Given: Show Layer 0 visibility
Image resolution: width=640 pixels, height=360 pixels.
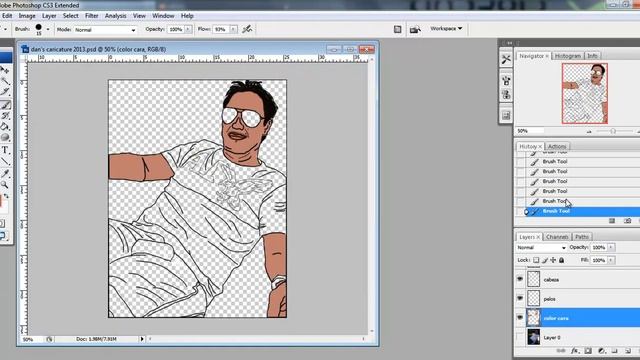Looking at the screenshot, I should point(520,337).
